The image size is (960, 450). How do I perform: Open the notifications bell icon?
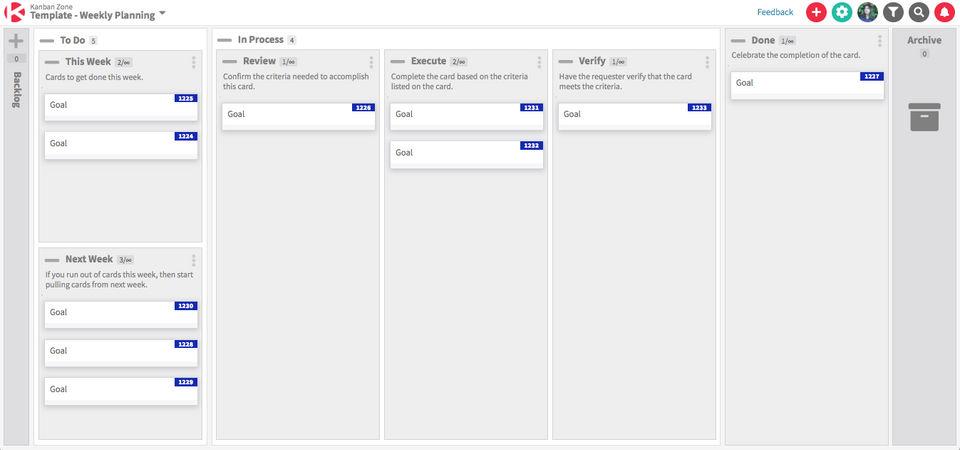[945, 13]
